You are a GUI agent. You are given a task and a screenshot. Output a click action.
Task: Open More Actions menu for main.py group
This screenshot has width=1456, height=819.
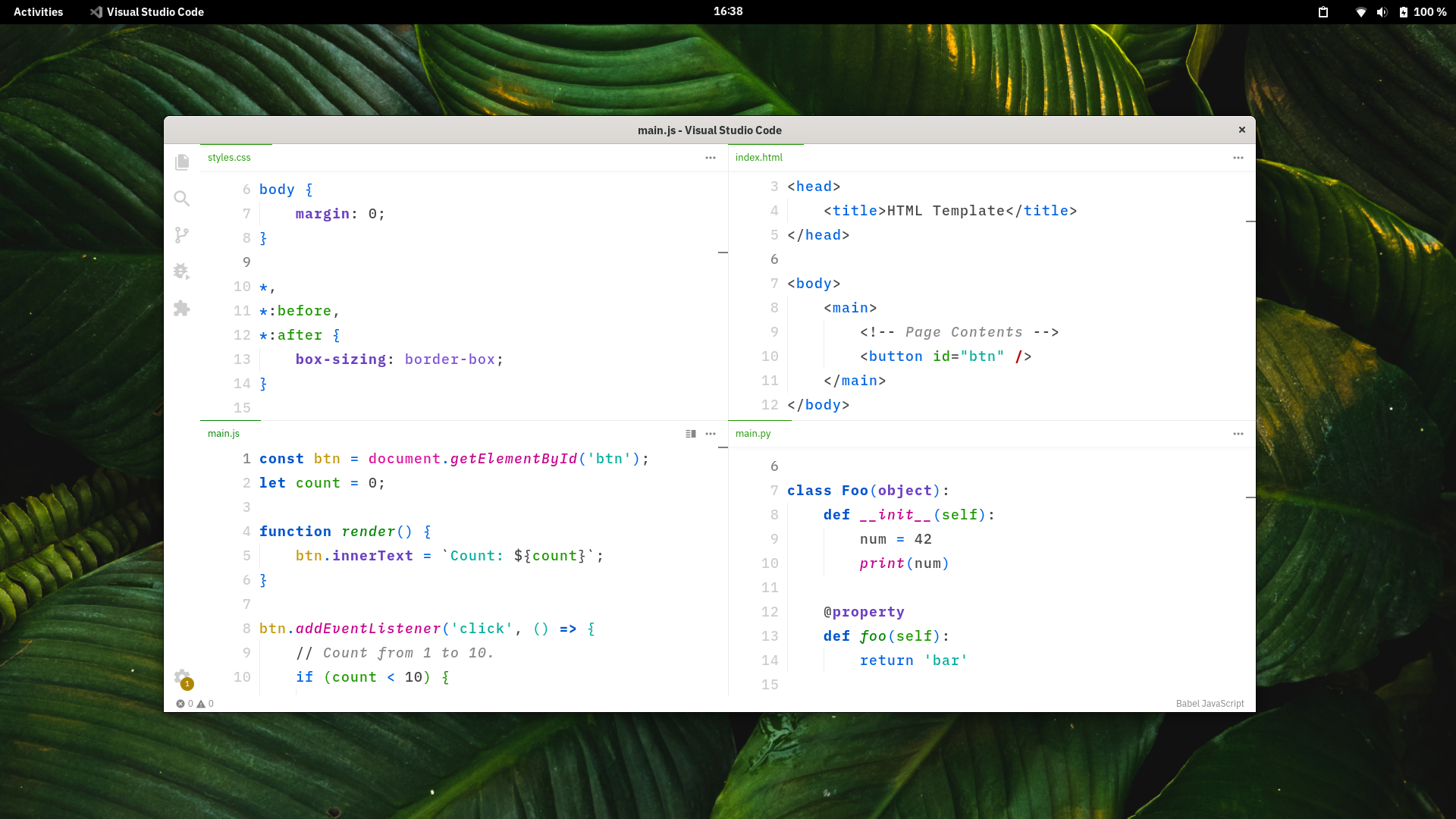point(1238,434)
